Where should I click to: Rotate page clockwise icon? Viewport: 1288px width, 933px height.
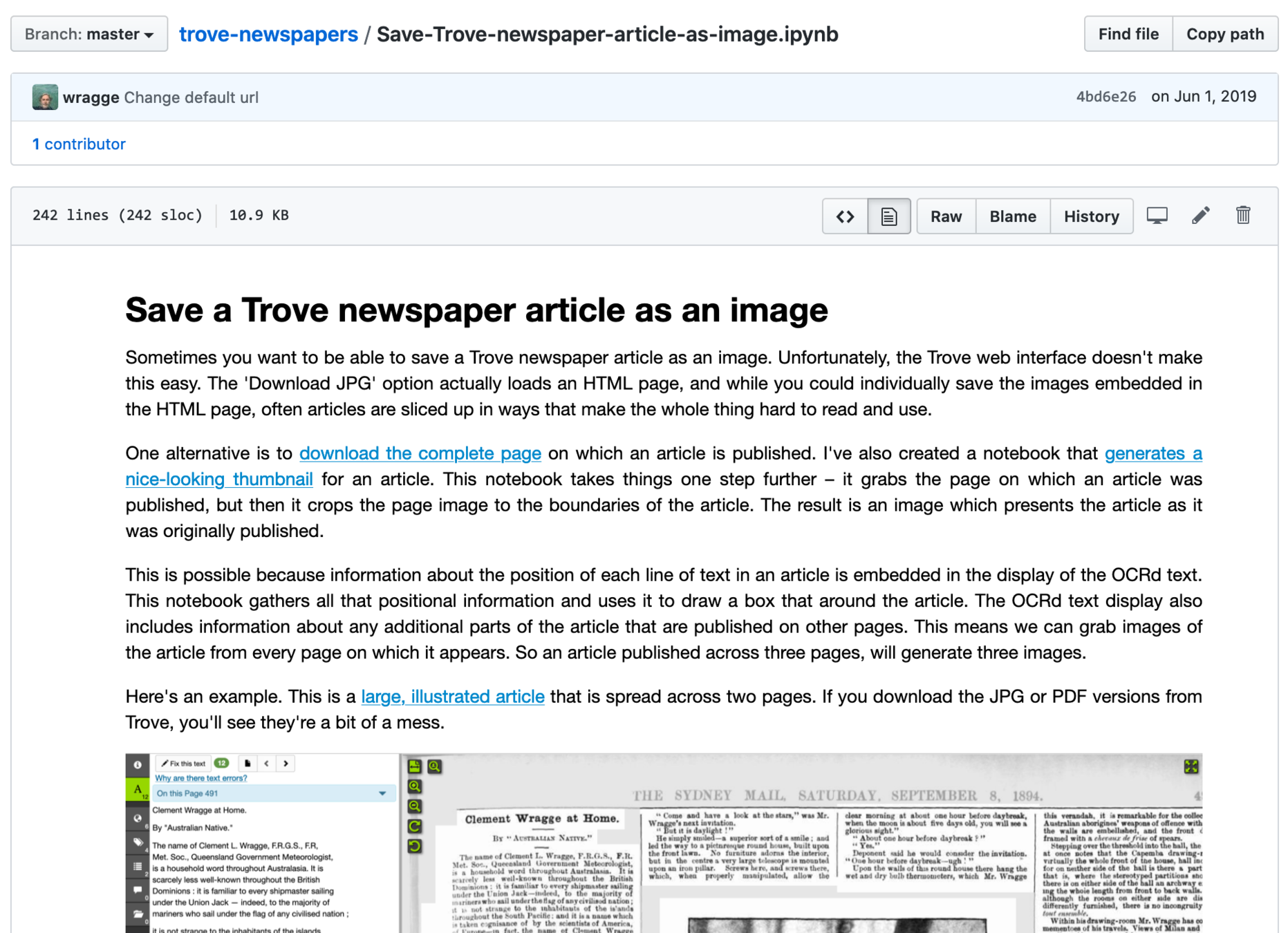point(415,827)
